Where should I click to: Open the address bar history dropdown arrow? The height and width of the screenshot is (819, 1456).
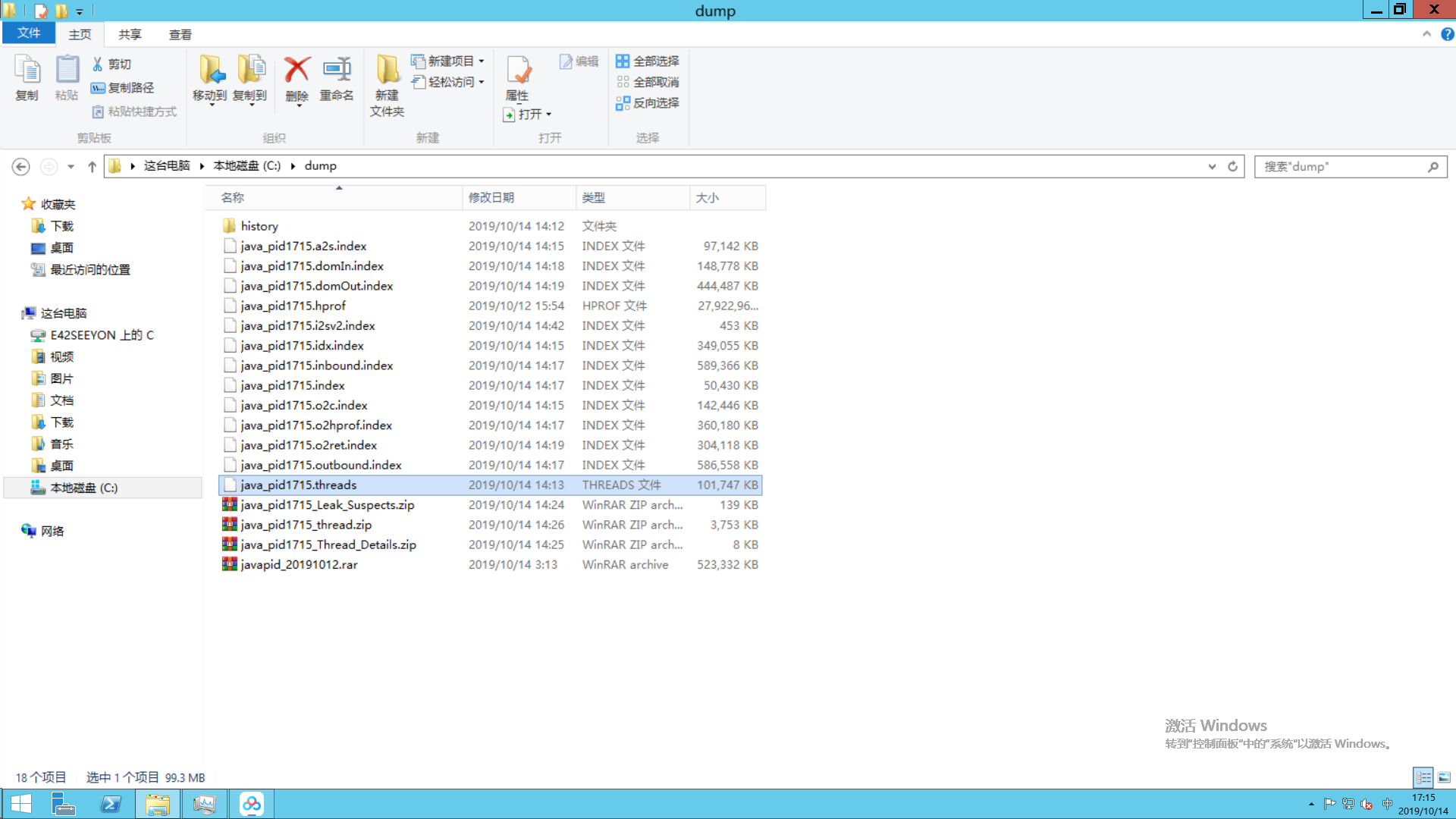1212,167
